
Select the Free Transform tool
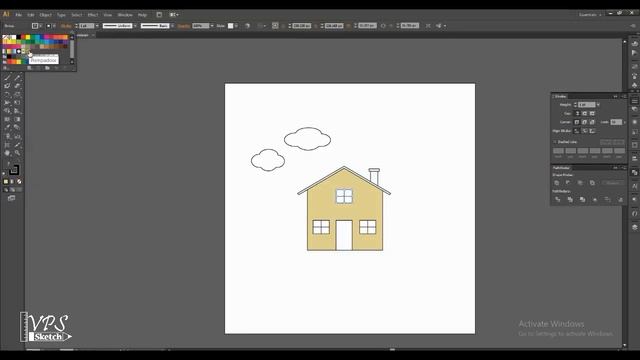(17, 102)
